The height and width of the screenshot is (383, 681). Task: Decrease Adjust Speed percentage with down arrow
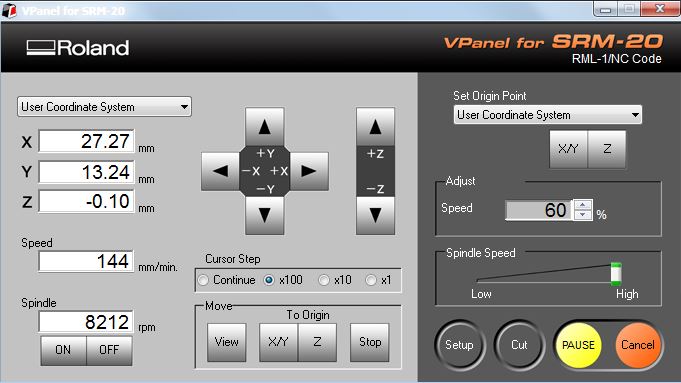[x=583, y=215]
